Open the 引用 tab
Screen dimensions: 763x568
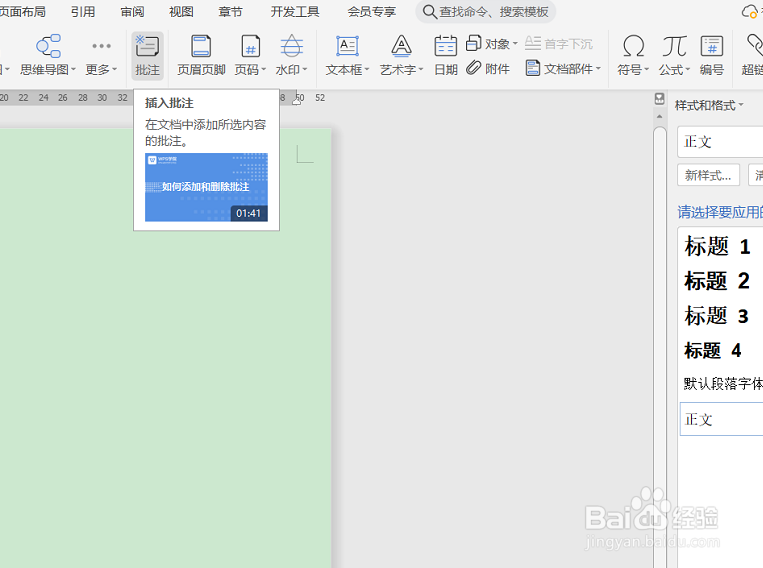(x=83, y=12)
